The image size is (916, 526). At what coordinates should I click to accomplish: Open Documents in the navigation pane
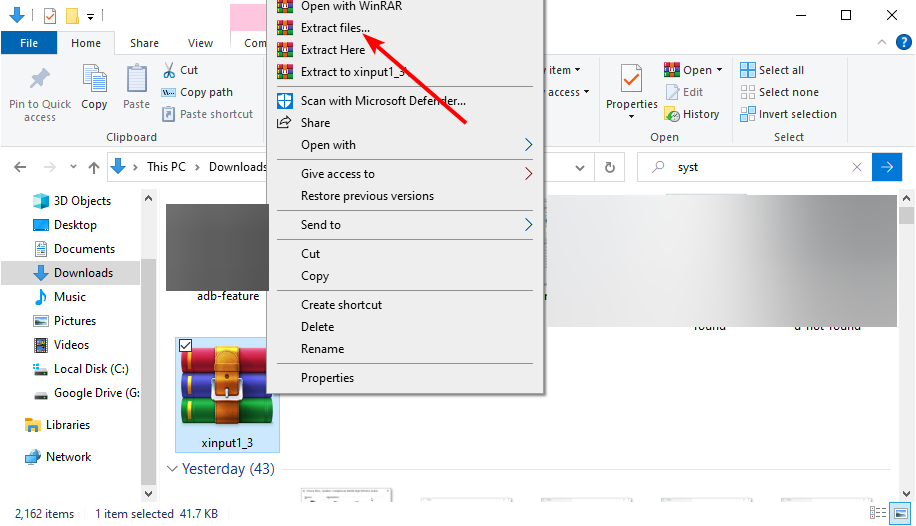pyautogui.click(x=74, y=248)
